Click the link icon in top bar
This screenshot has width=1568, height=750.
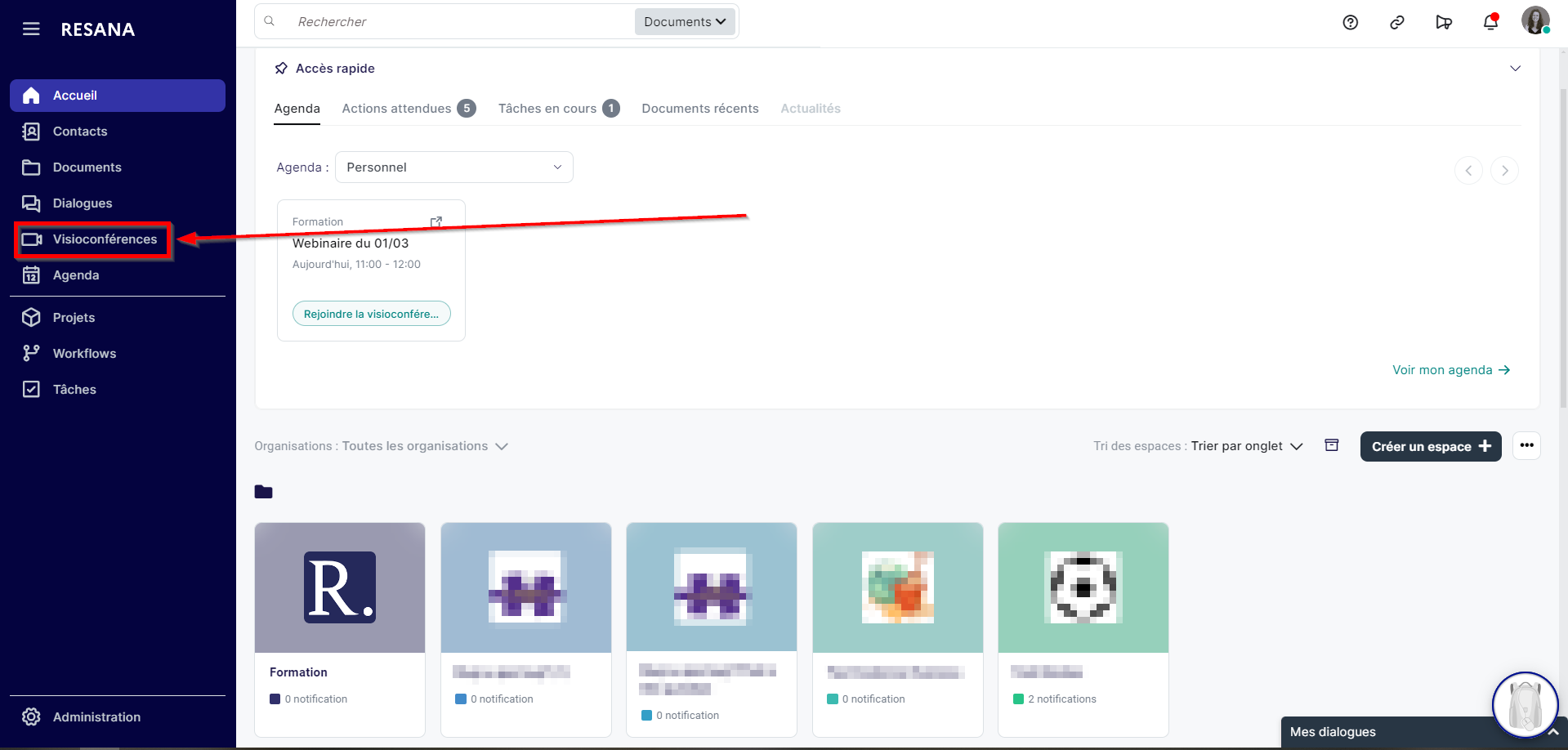(1397, 22)
